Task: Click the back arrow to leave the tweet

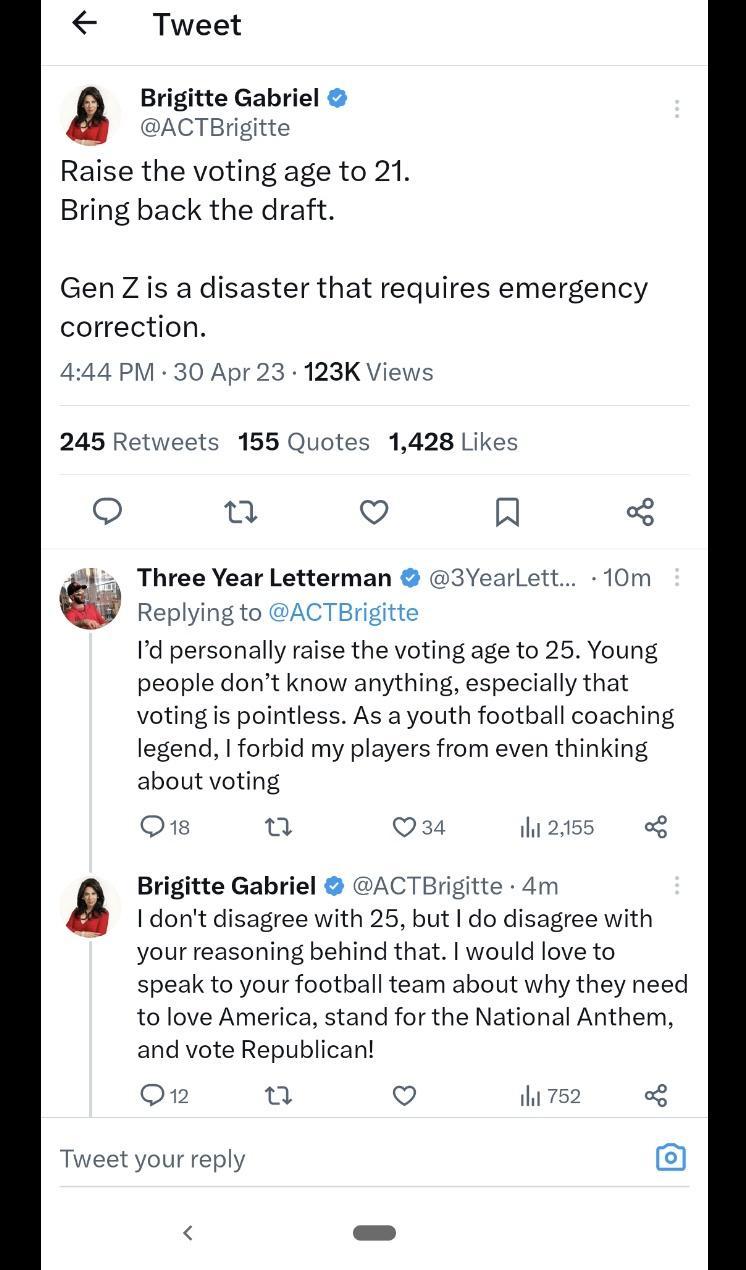Action: (85, 24)
